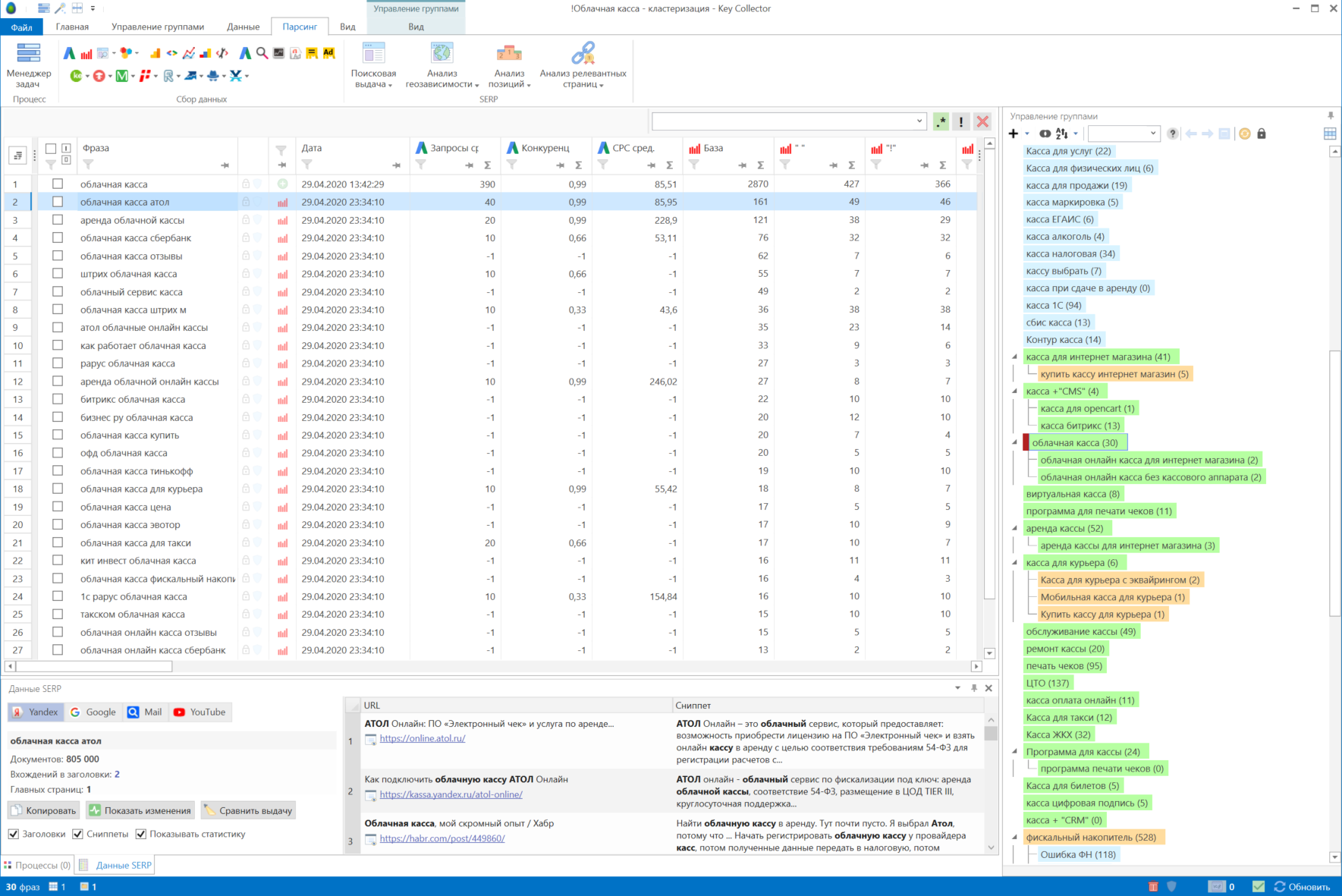Click the Обновить status bar button
This screenshot has height=896, width=1342.
click(1302, 887)
